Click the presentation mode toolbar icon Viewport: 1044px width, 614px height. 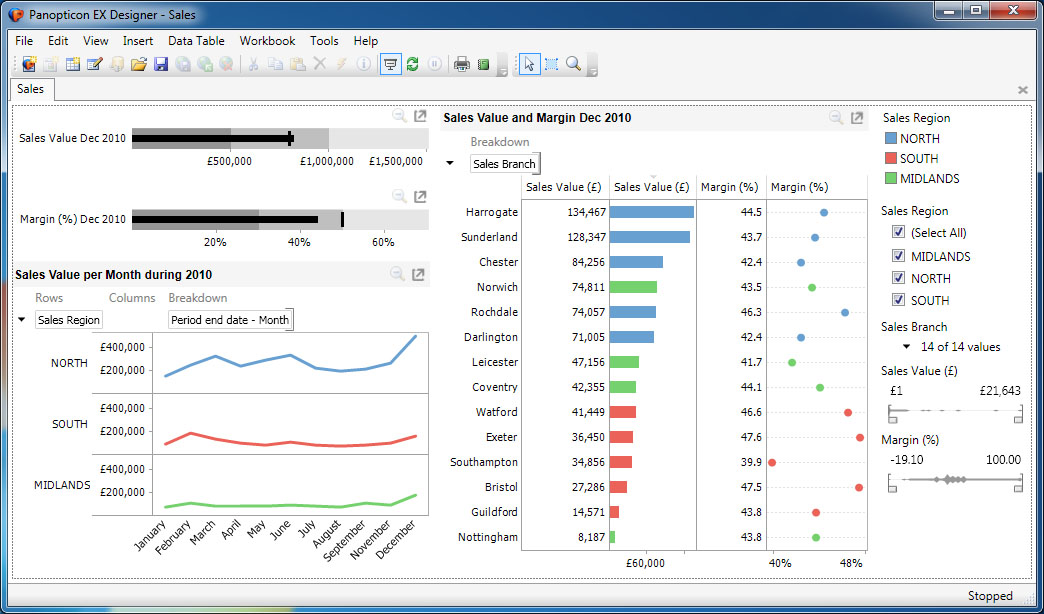(391, 64)
